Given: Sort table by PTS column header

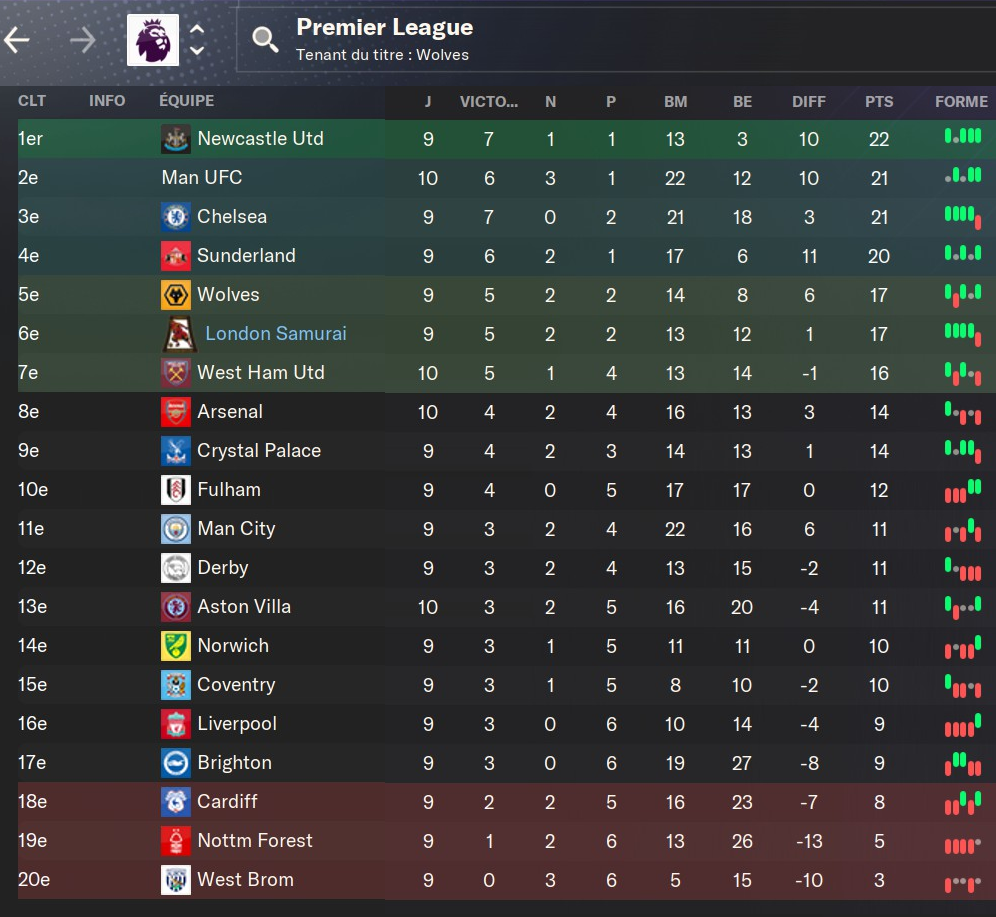Looking at the screenshot, I should point(879,102).
